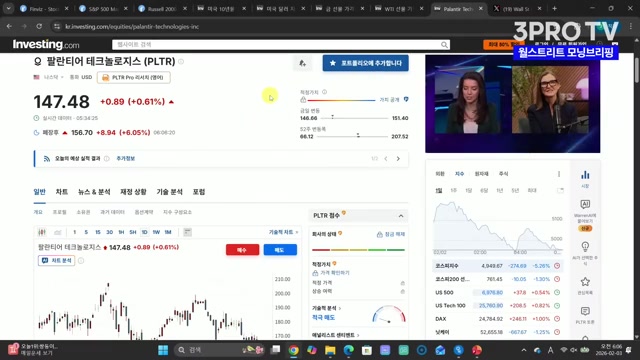Click the alert bell icon beside portfolio button
Screen dimensions: 640x360
[302, 63]
